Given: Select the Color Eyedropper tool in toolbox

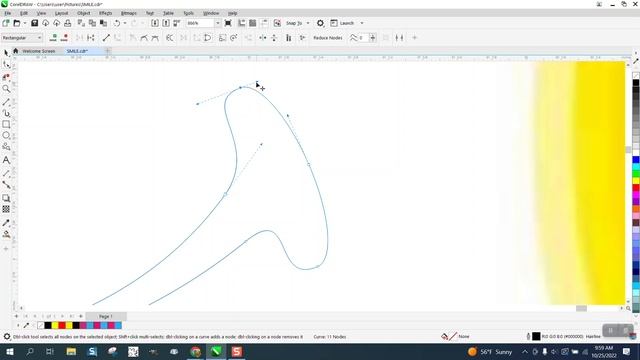Looking at the screenshot, I should (6, 223).
